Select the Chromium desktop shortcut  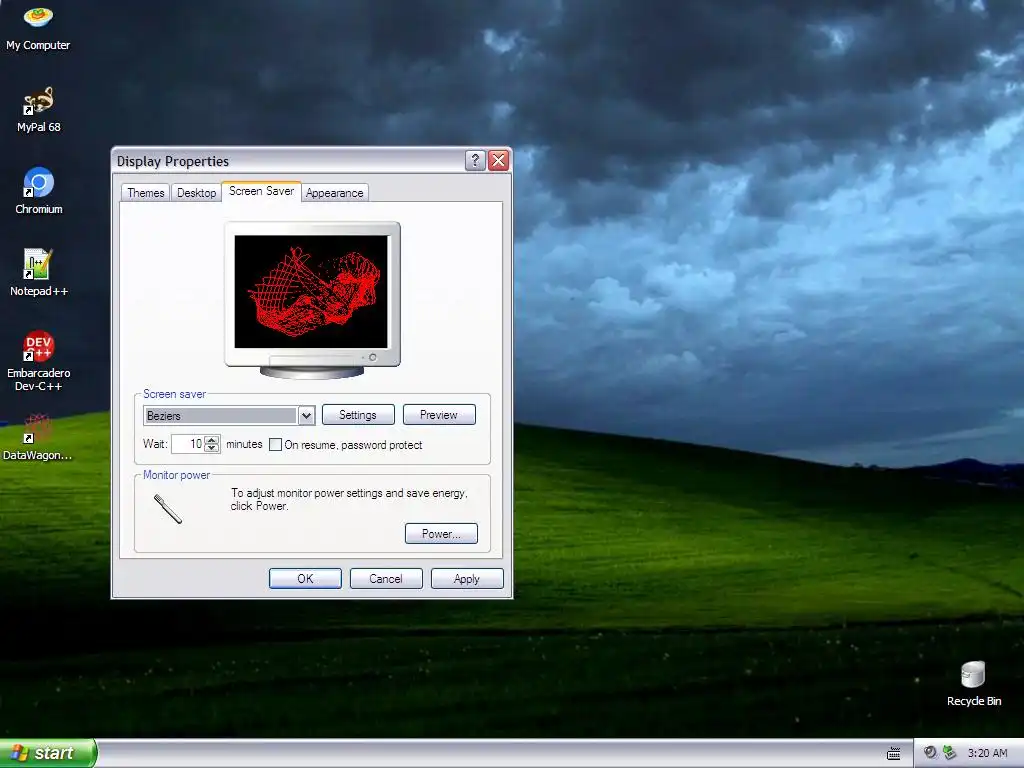[39, 191]
